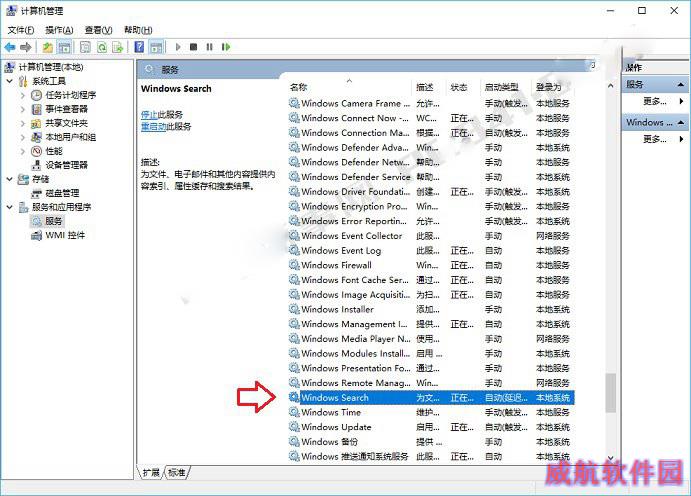This screenshot has height=496, width=691.
Task: Expand the 共享文件夹 tree node
Action: coord(23,123)
